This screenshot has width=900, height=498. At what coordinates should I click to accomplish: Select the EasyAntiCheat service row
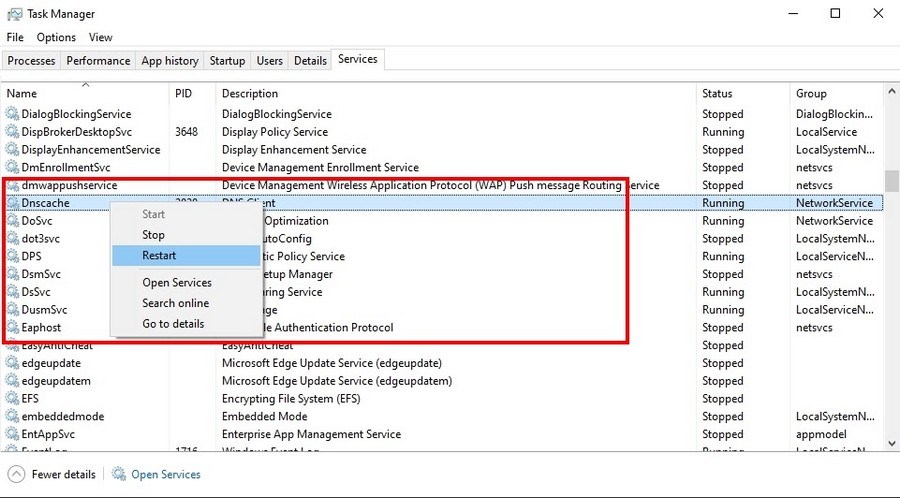pos(442,345)
